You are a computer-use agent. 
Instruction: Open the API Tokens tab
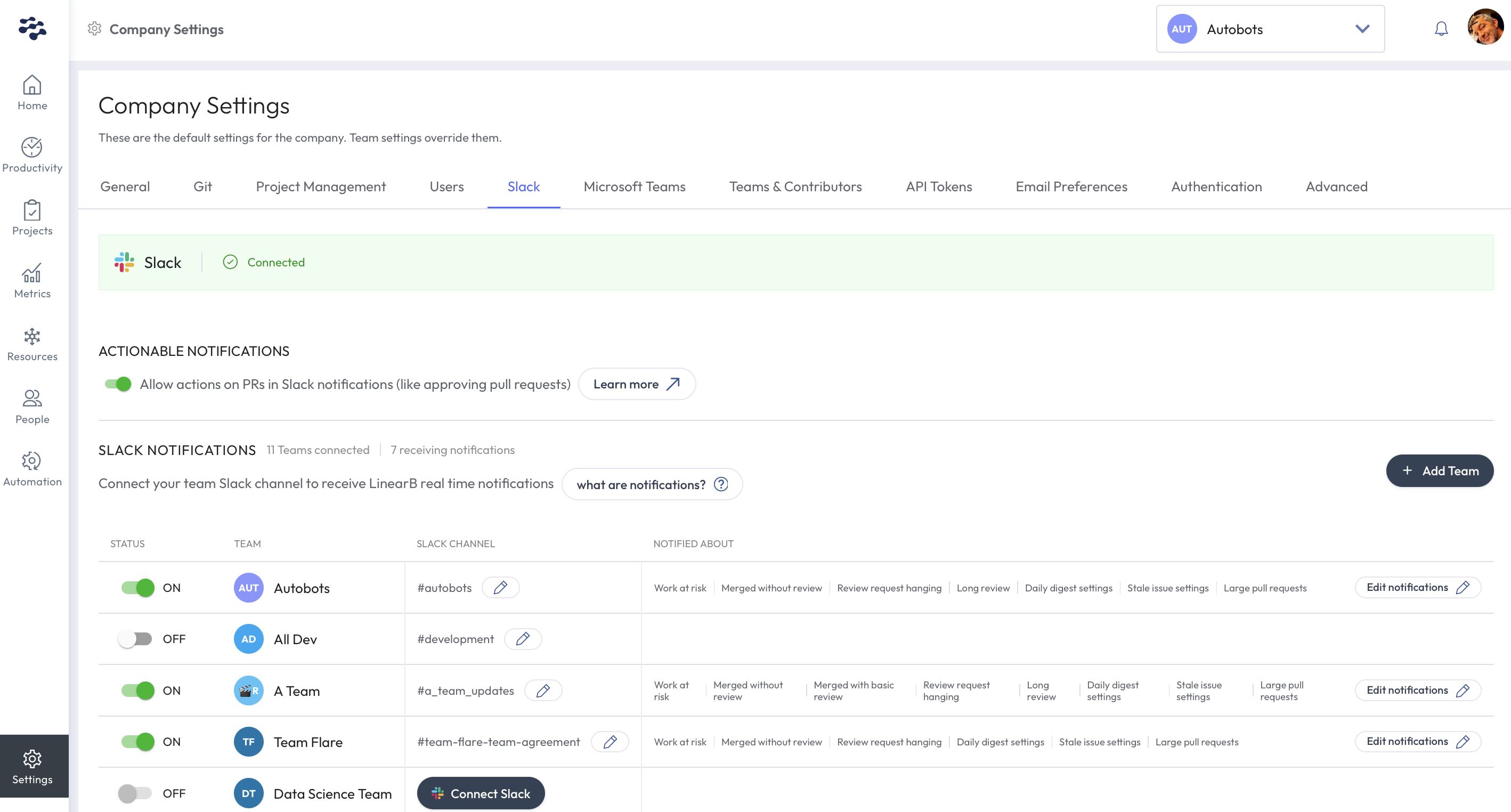point(938,186)
